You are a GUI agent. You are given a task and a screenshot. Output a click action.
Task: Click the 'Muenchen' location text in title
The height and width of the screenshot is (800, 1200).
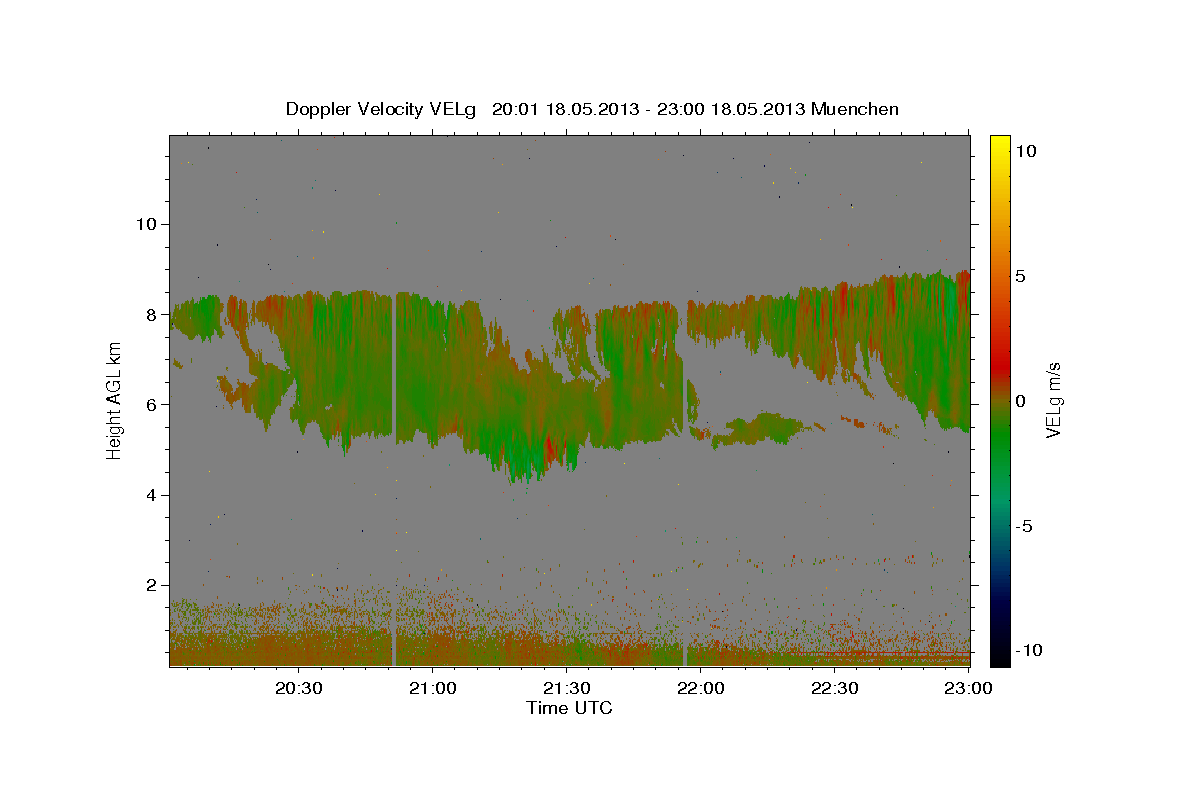pyautogui.click(x=855, y=109)
